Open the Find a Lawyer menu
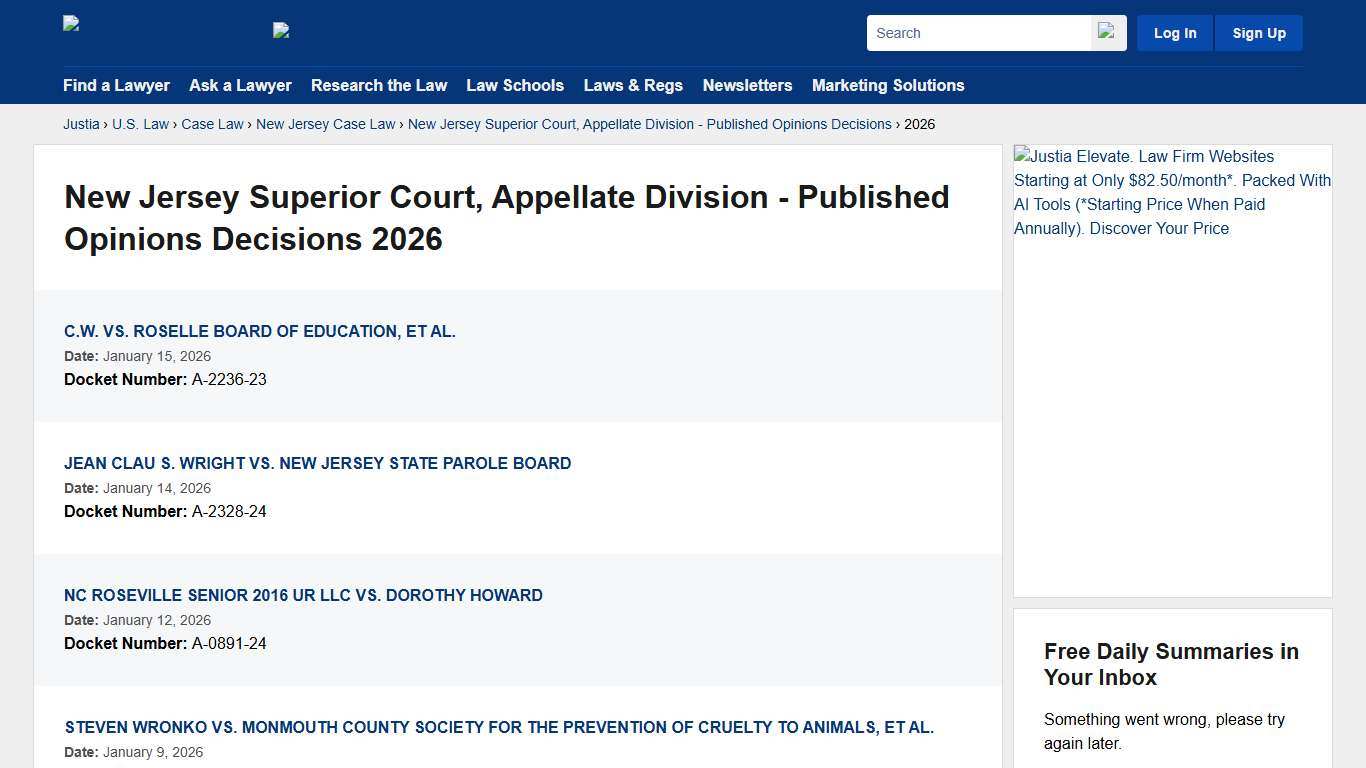The image size is (1366, 768). (x=116, y=86)
